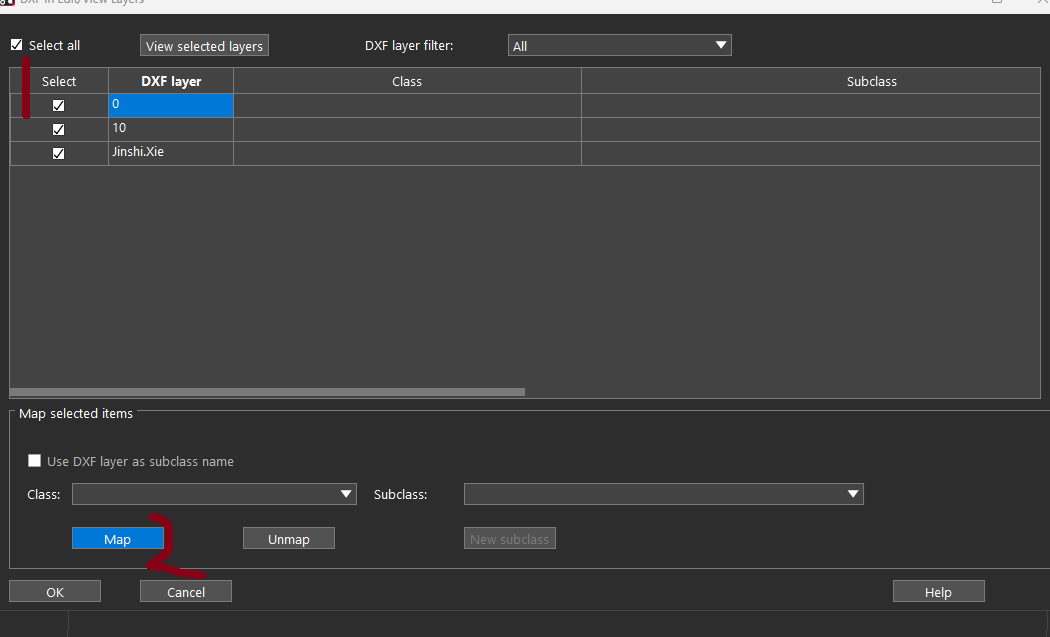Select the DXF layer cell '10'
Image resolution: width=1050 pixels, height=637 pixels.
point(171,129)
